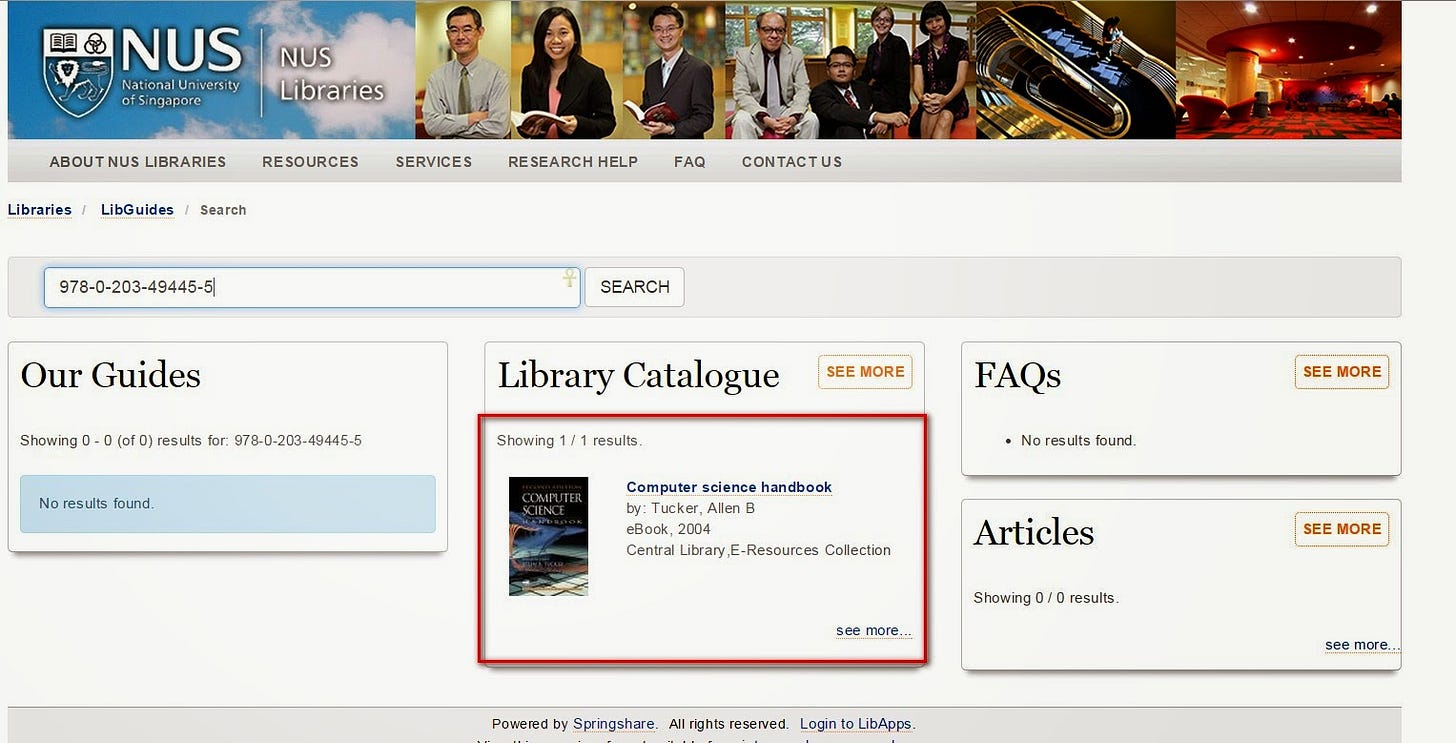Open the FAQ menu item
Viewport: 1456px width, 743px height.
(x=689, y=162)
